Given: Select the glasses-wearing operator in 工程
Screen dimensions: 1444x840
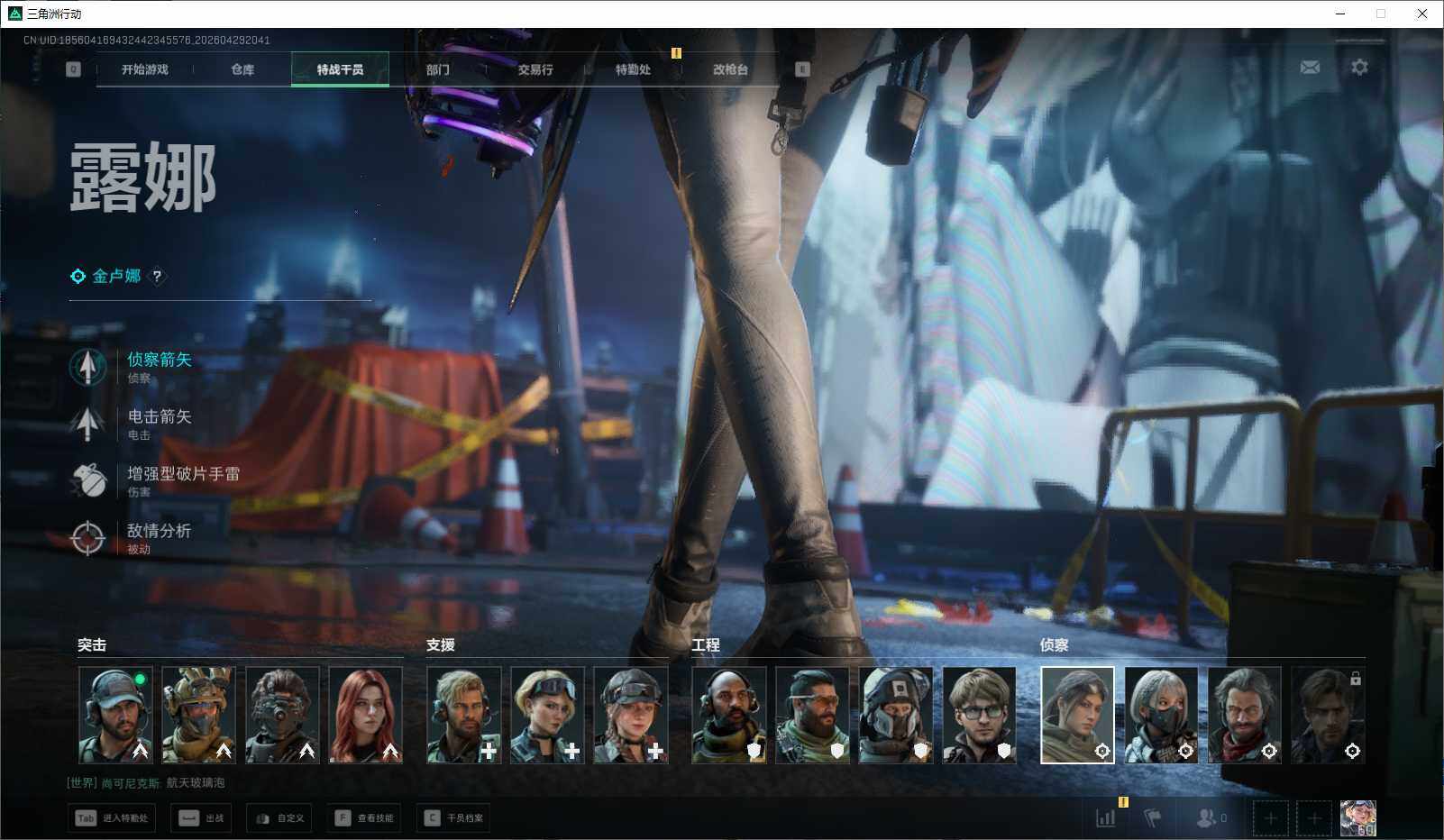Looking at the screenshot, I should point(979,715).
